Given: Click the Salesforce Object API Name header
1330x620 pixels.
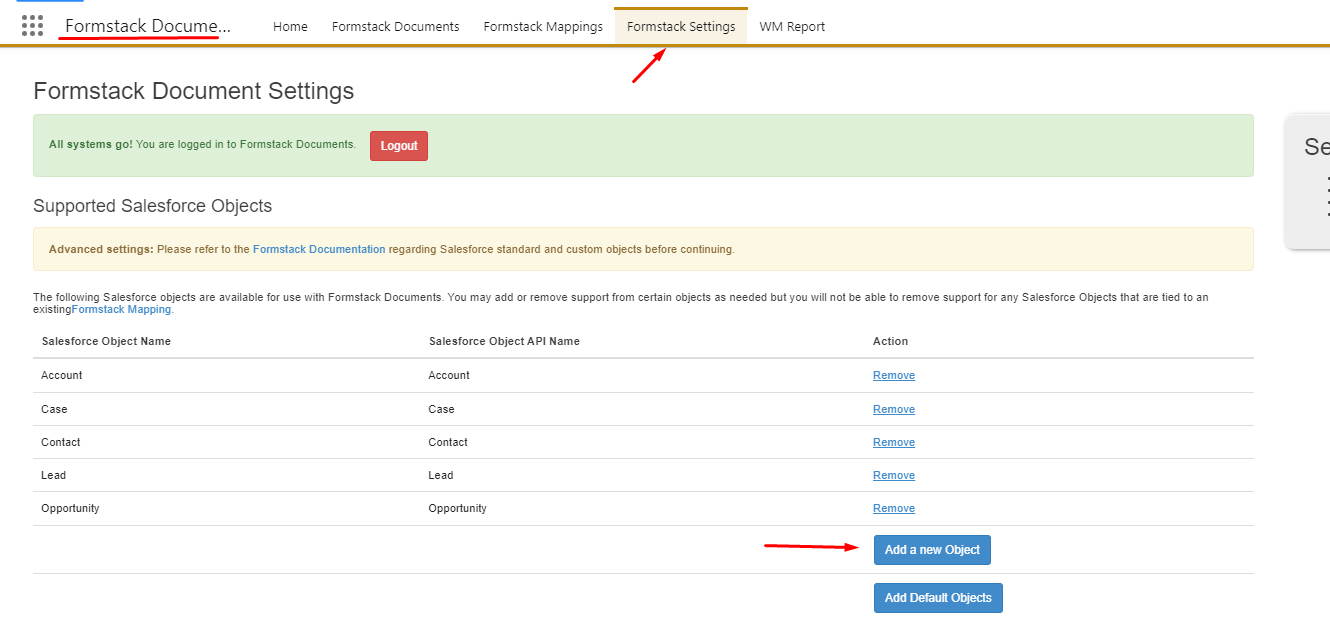Looking at the screenshot, I should (504, 341).
